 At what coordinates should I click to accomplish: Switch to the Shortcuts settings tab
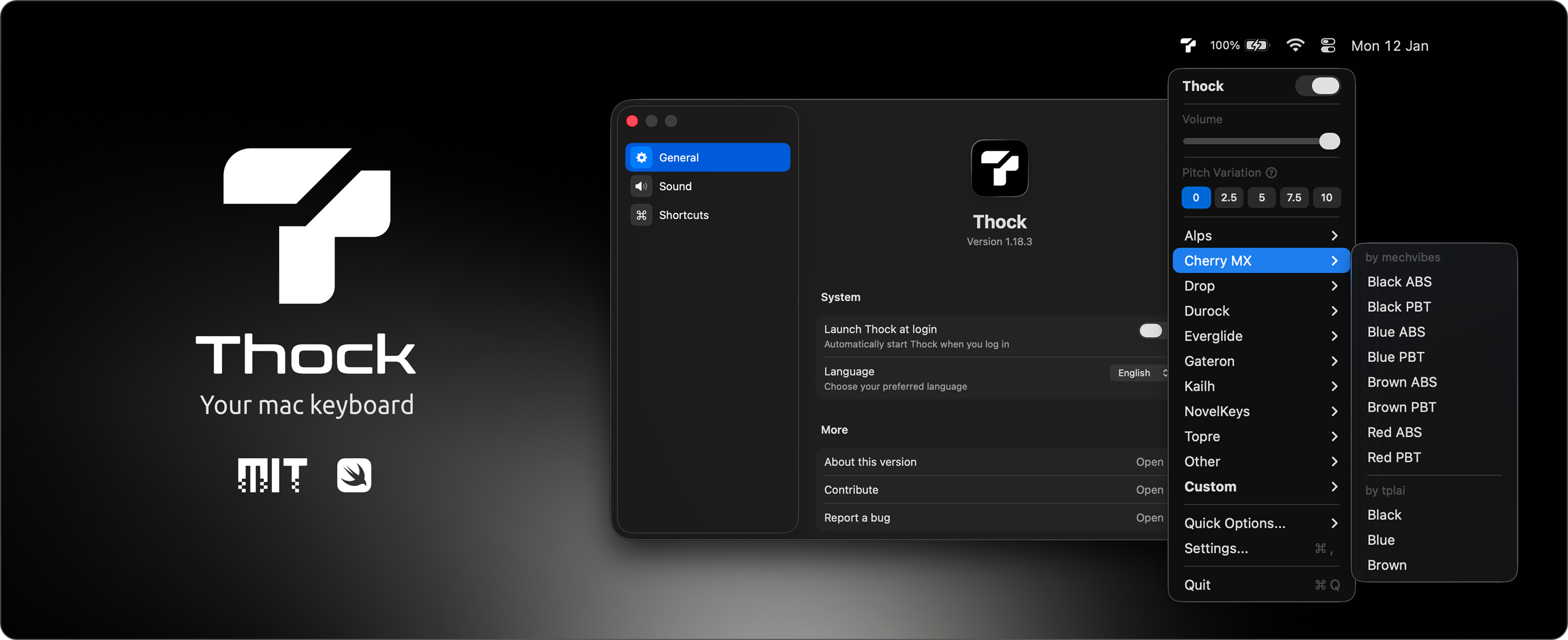[x=707, y=215]
